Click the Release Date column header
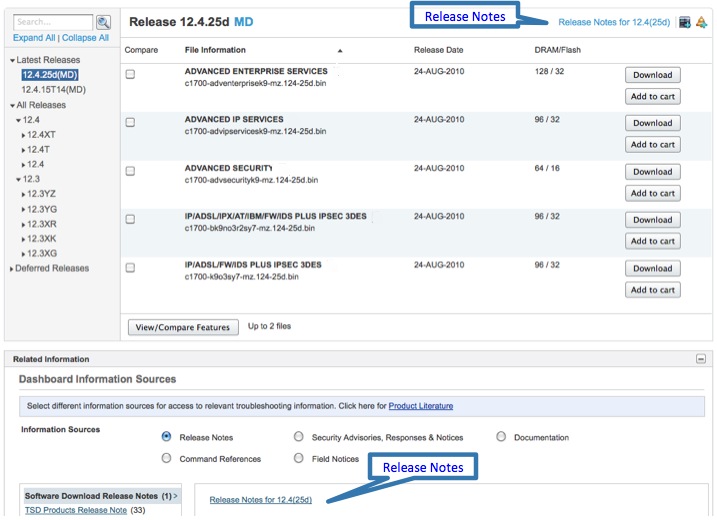The height and width of the screenshot is (520, 717). pyautogui.click(x=439, y=50)
